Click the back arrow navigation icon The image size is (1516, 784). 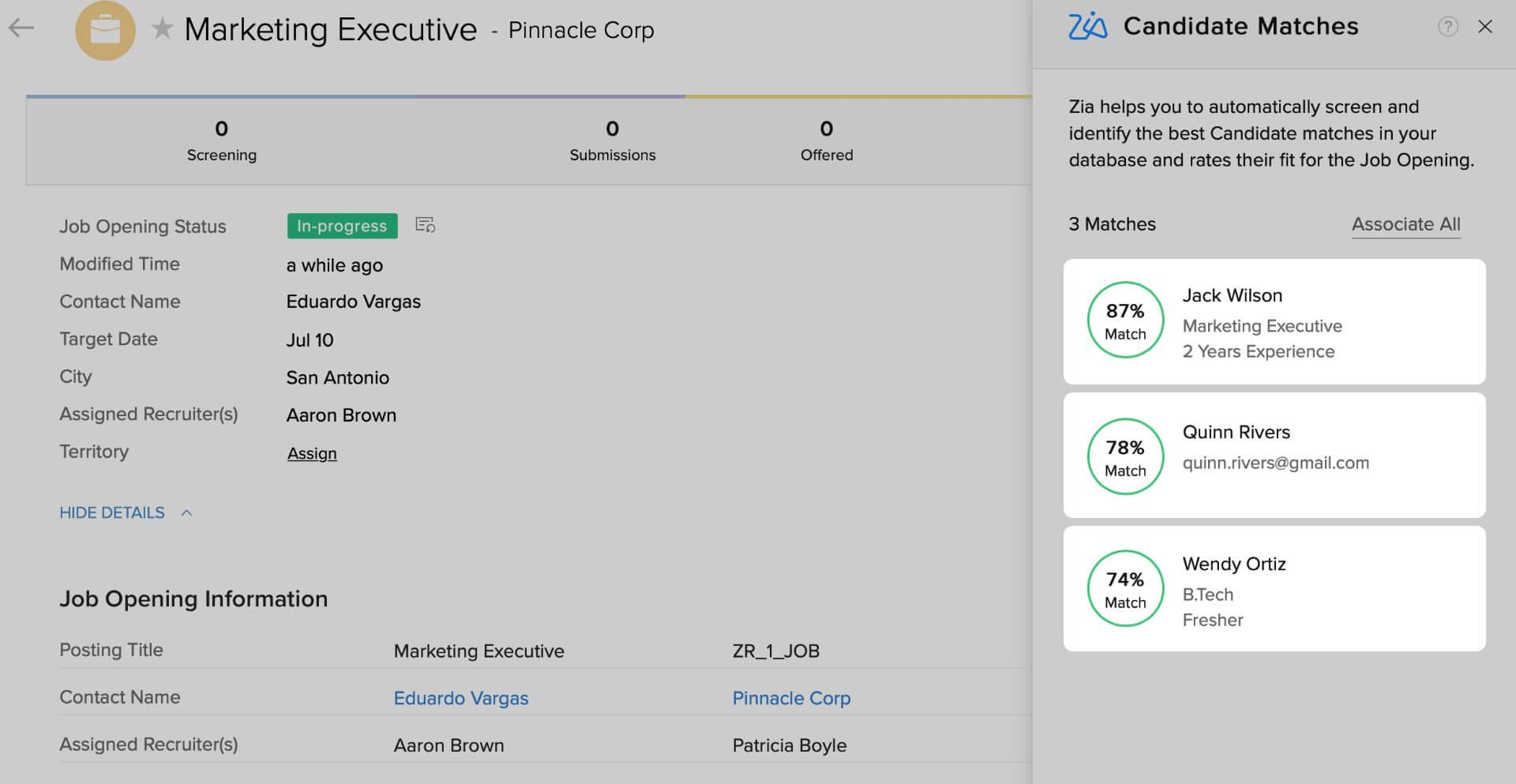23,28
